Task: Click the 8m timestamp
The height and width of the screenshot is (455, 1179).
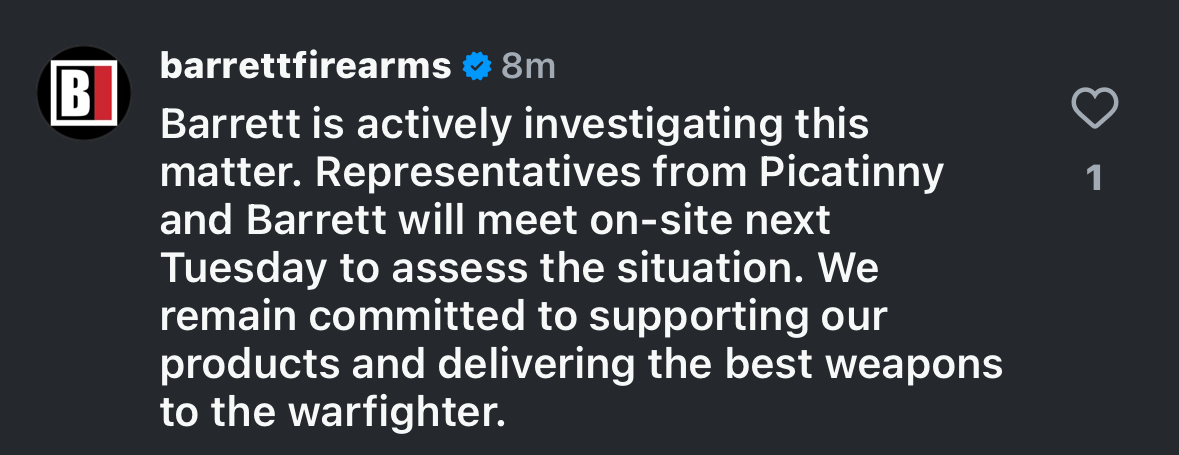Action: [x=527, y=67]
